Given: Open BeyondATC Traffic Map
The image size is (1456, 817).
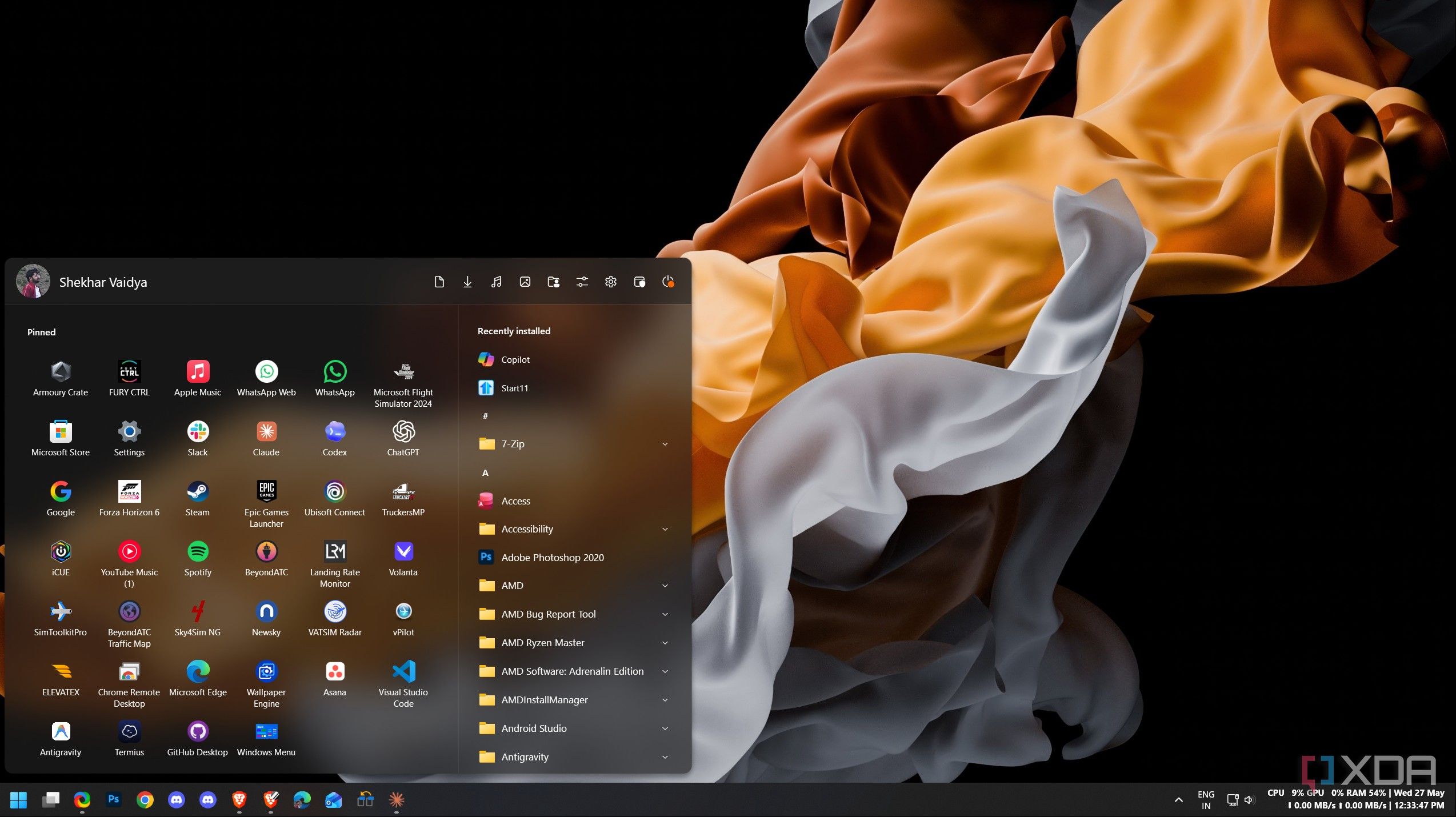Looking at the screenshot, I should click(129, 624).
